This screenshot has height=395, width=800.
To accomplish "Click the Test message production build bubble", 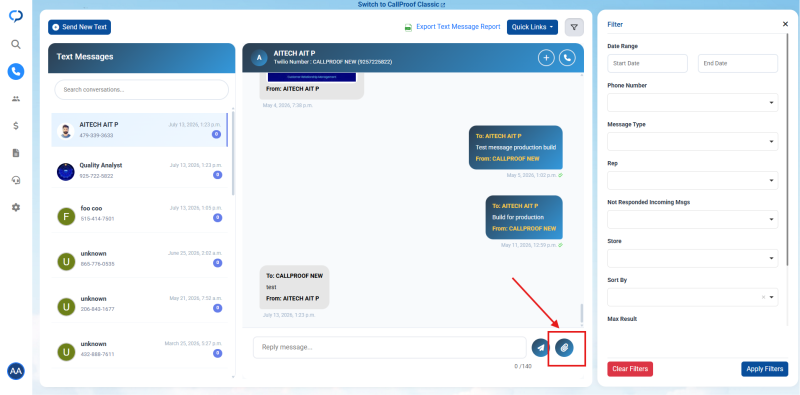I will tap(516, 147).
